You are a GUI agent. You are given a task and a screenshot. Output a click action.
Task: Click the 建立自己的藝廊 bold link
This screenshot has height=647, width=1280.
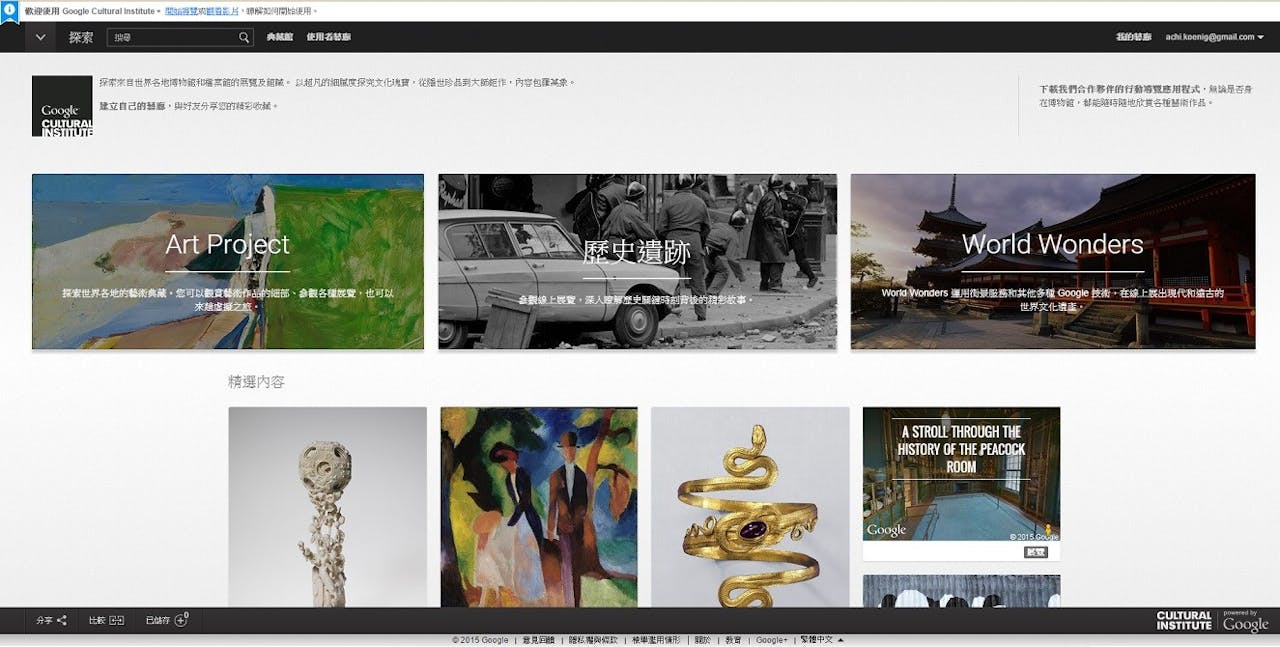132,105
